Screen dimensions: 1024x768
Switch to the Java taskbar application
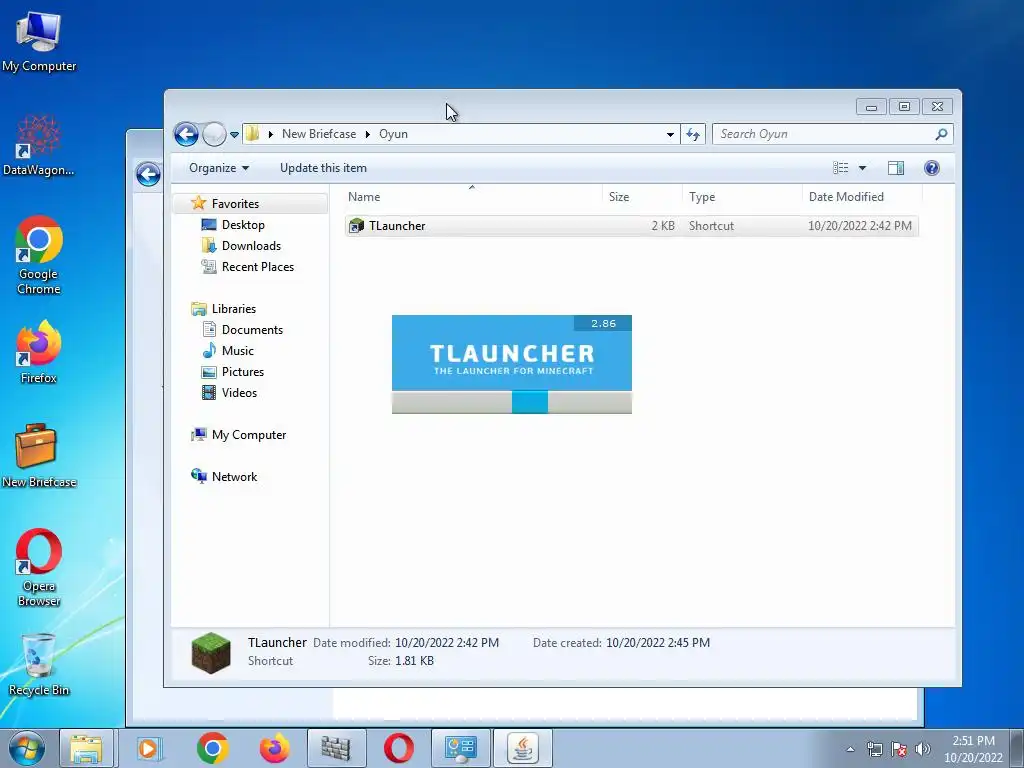click(x=522, y=748)
